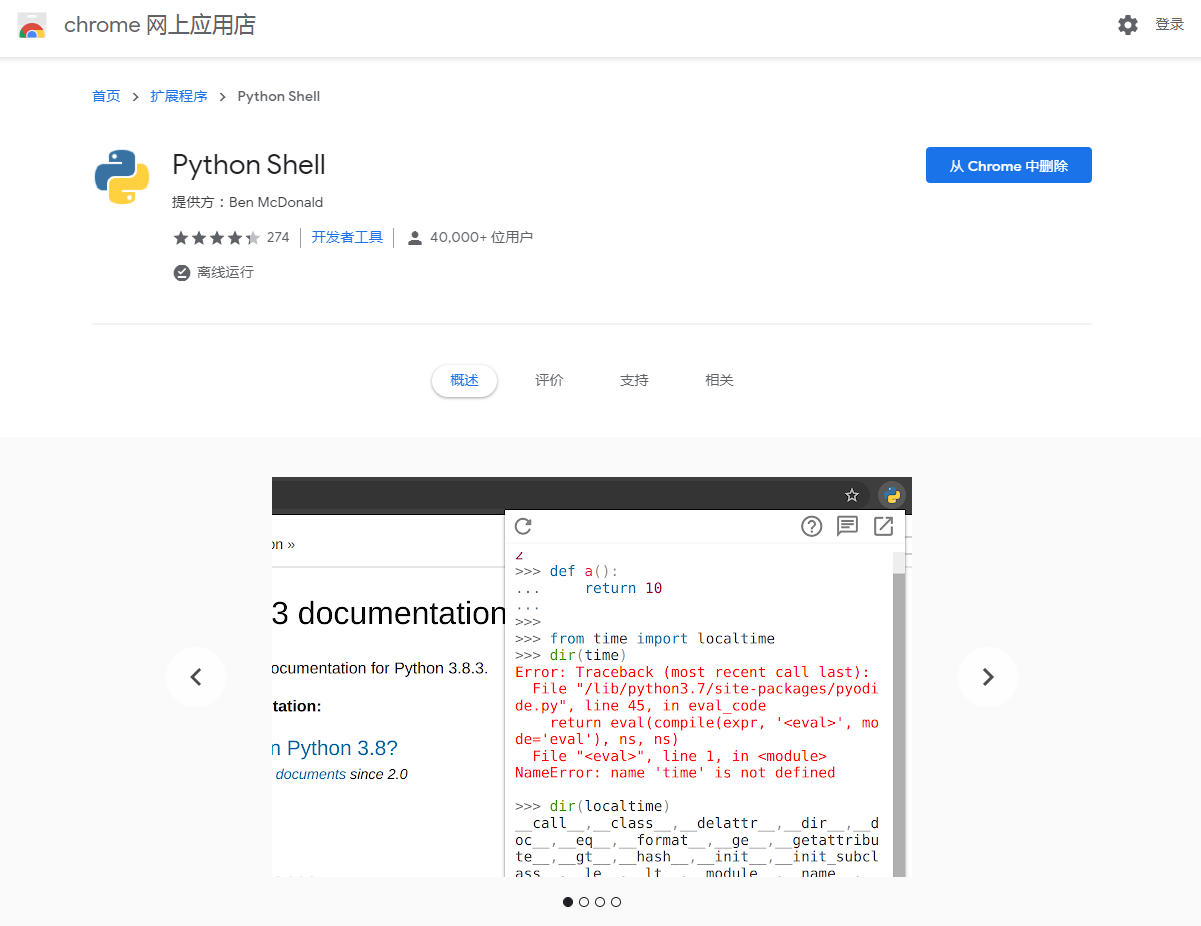Click the refresh icon in the Python Shell popup
The height and width of the screenshot is (926, 1201).
(x=523, y=526)
